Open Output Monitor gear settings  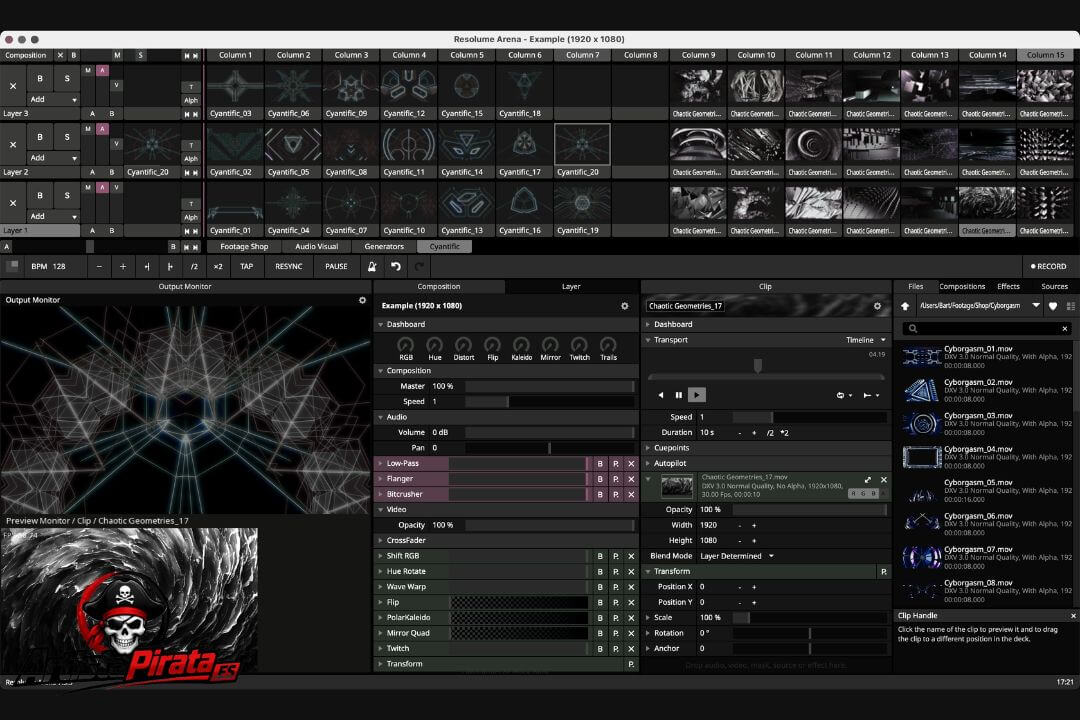click(x=362, y=300)
